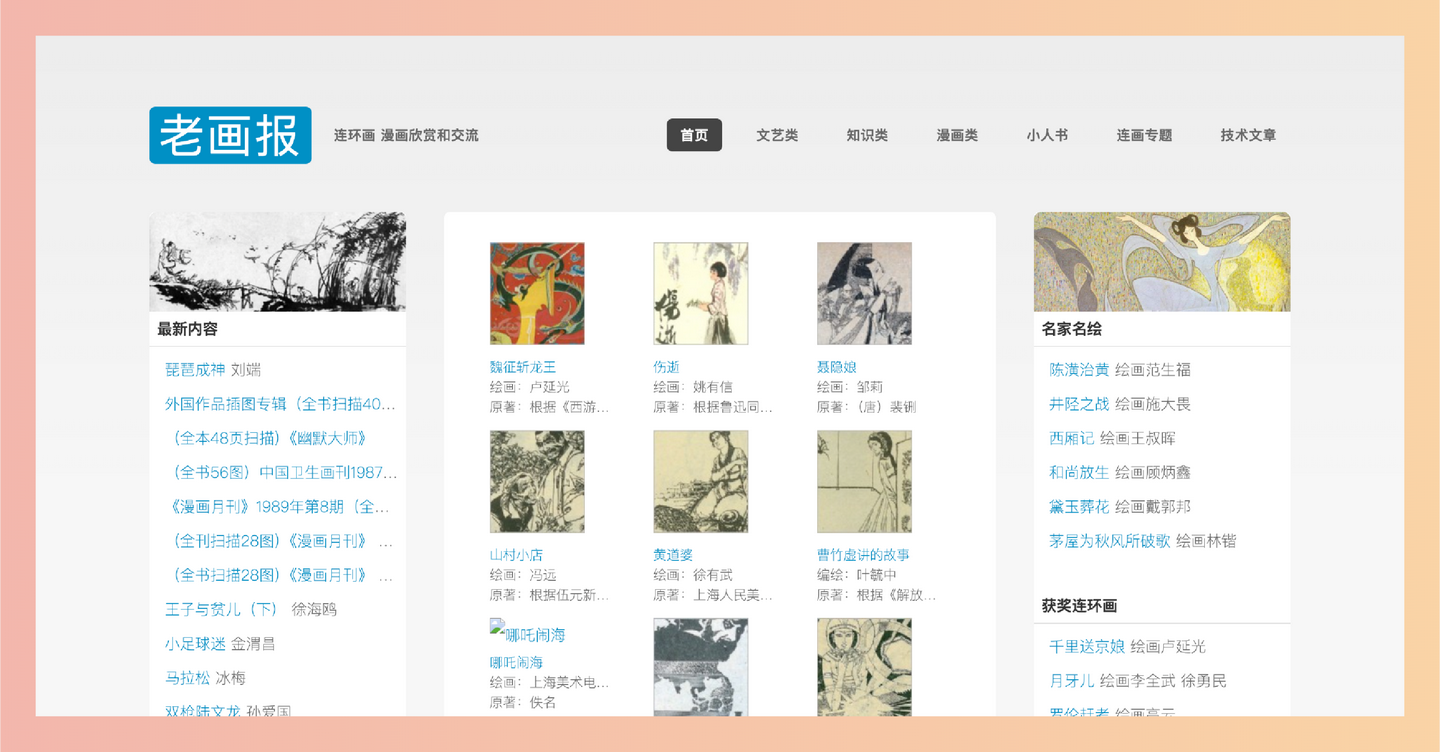Click the 获奖连环画 section heading

[x=1080, y=606]
